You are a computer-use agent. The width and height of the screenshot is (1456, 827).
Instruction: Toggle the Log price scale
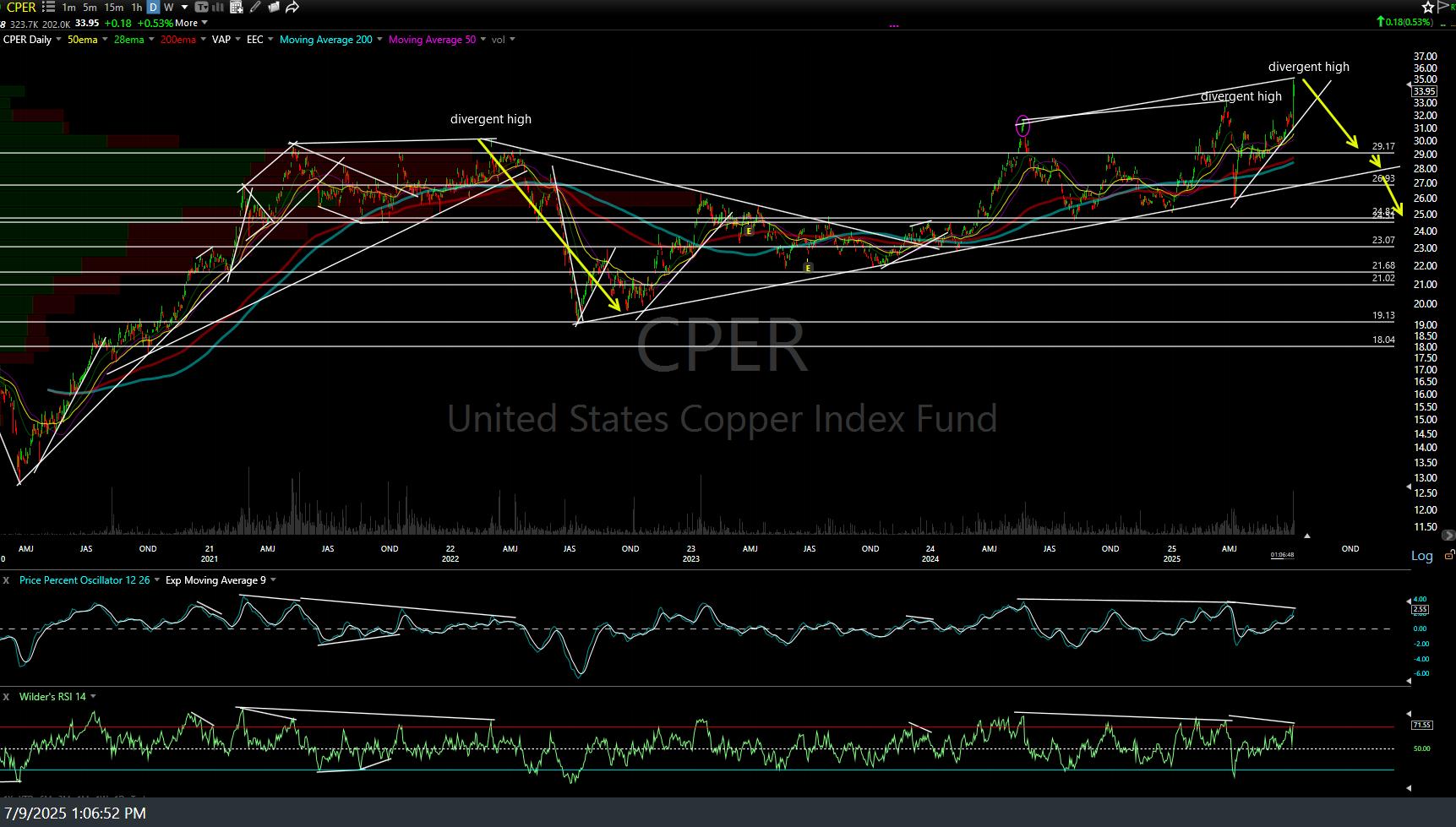tap(1421, 556)
